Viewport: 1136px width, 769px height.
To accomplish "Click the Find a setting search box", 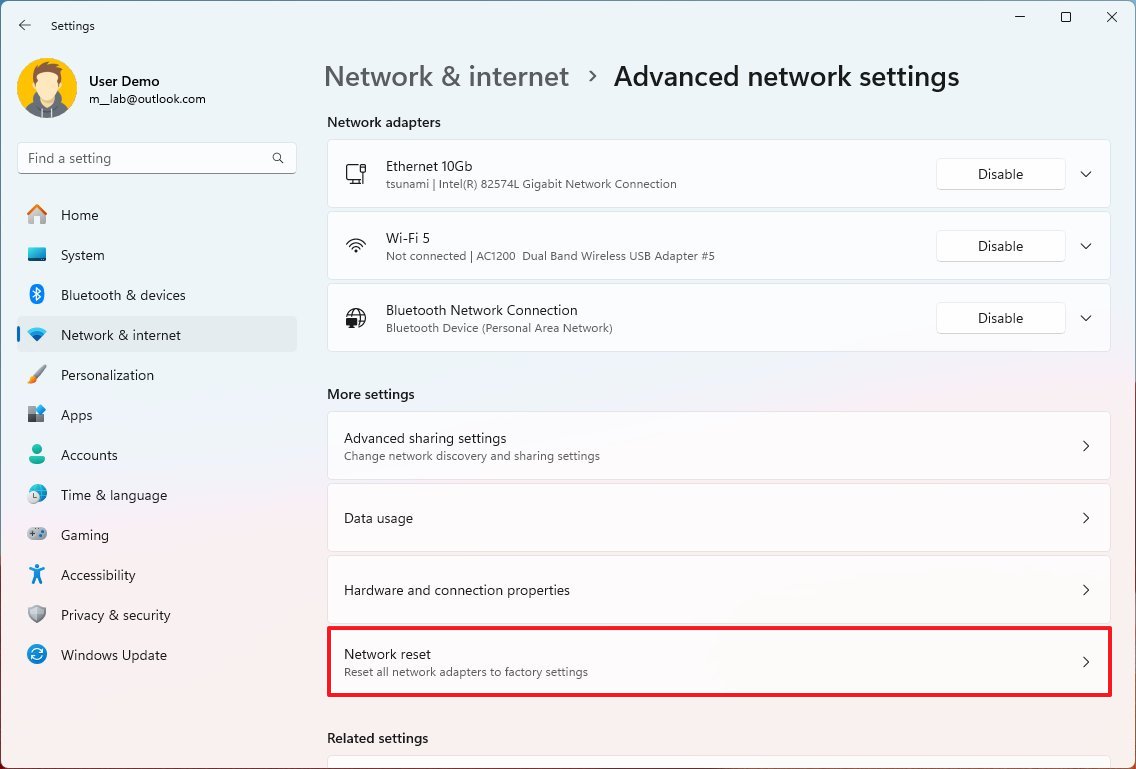I will pyautogui.click(x=145, y=158).
